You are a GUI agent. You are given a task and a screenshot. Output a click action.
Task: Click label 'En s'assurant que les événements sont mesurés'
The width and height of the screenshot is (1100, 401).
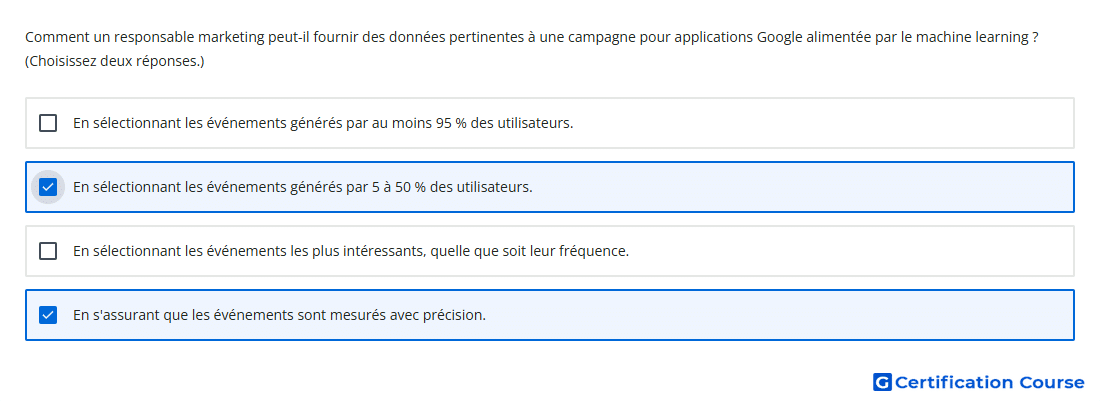click(229, 315)
